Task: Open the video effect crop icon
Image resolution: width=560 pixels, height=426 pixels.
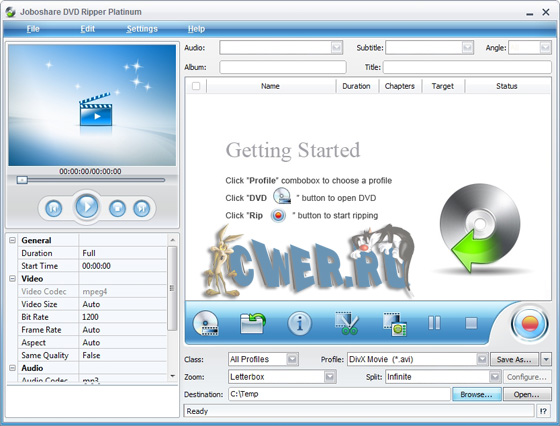Action: 395,324
